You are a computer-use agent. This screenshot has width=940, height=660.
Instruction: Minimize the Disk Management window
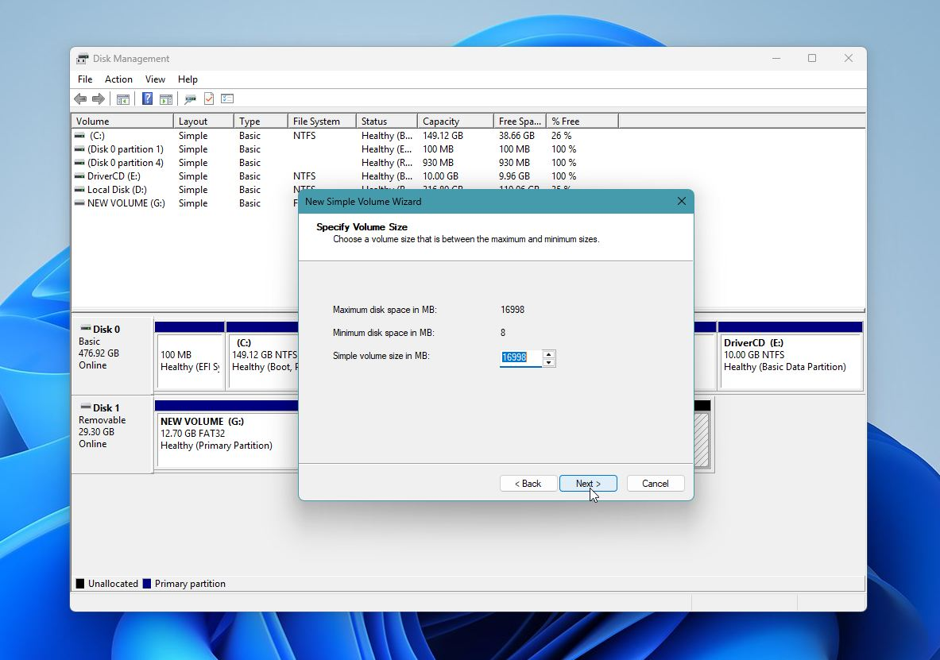point(776,58)
